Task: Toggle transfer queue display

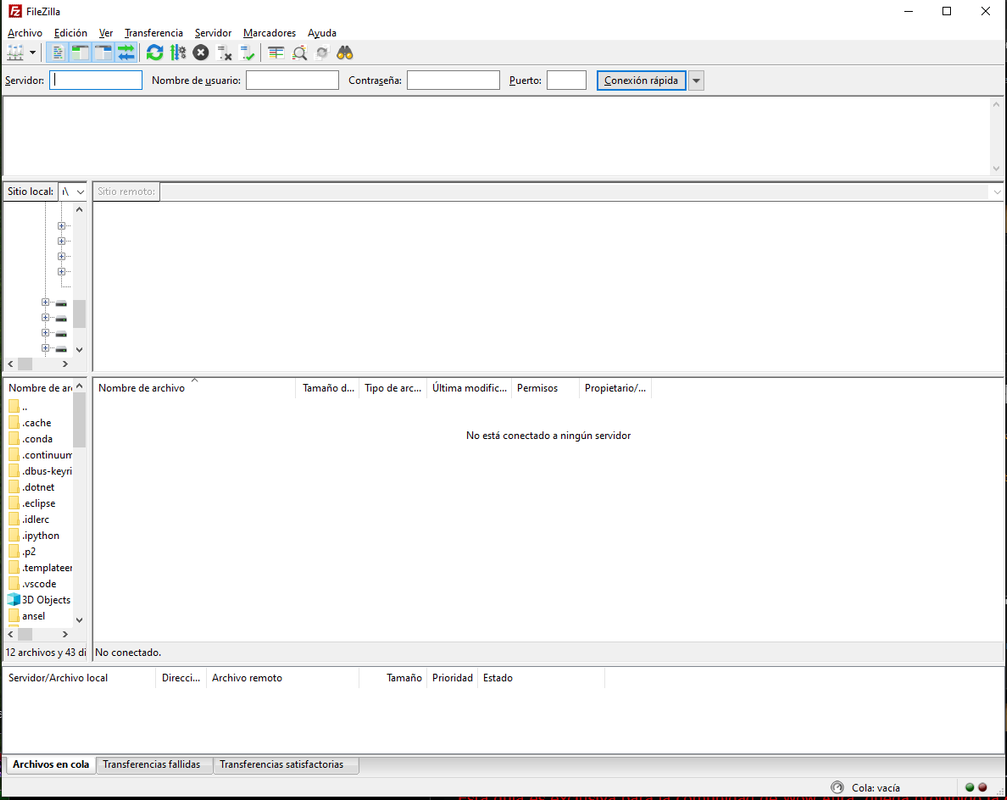Action: coord(127,53)
